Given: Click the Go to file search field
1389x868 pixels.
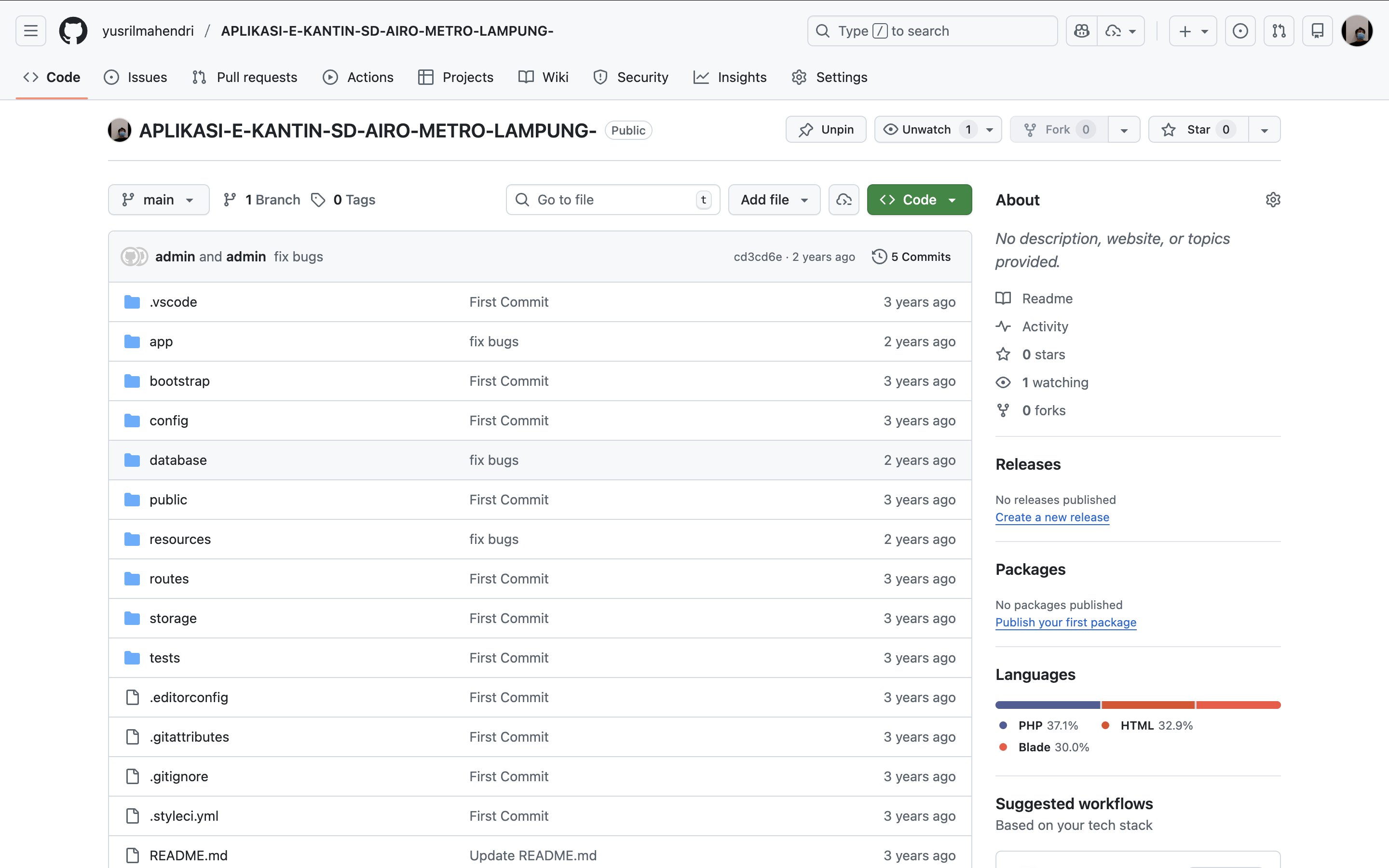Looking at the screenshot, I should tap(612, 200).
